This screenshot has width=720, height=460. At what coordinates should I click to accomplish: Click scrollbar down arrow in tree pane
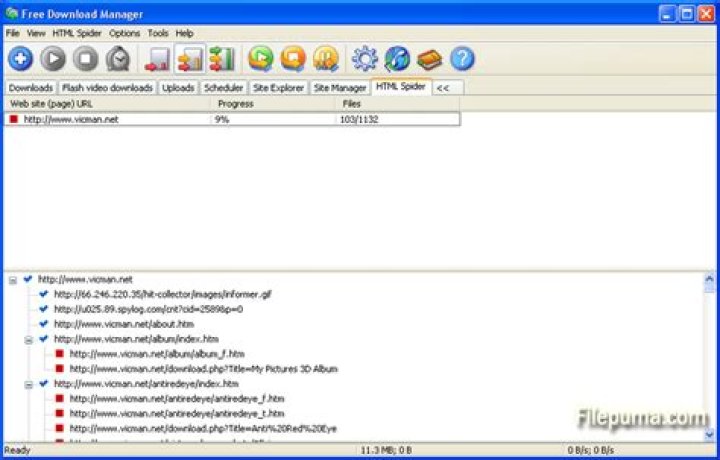(709, 433)
